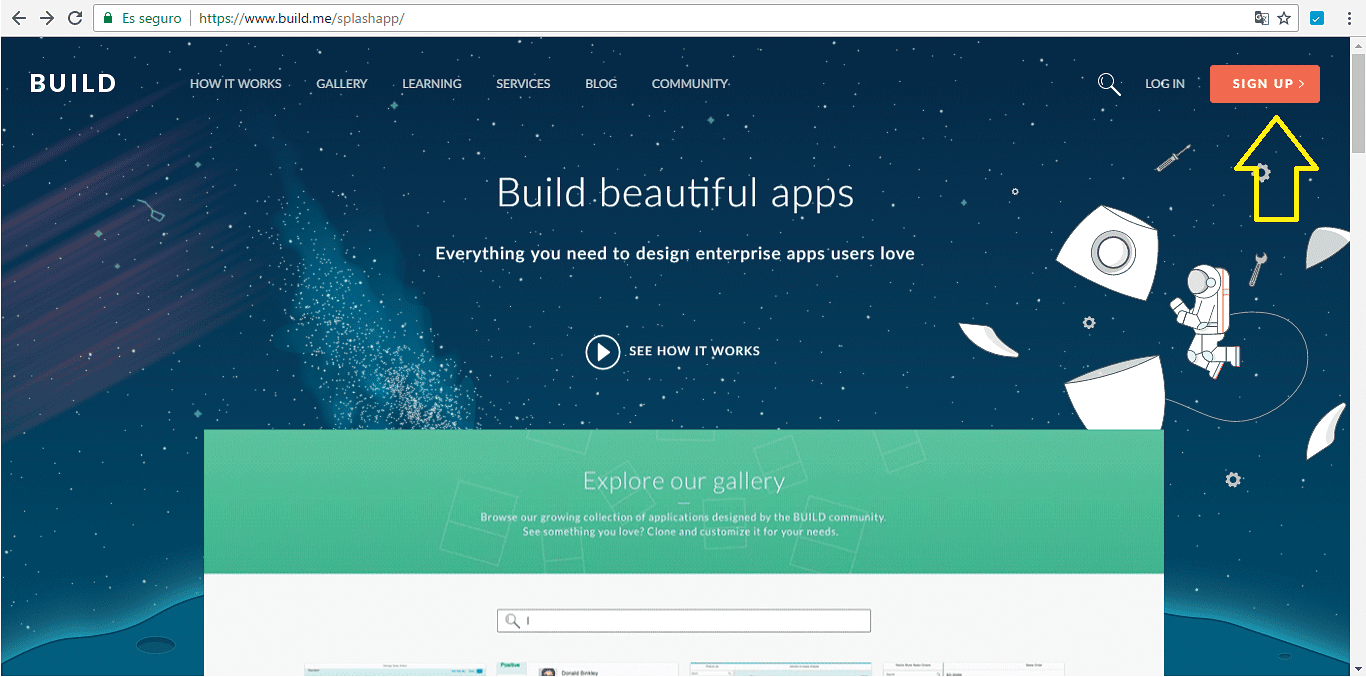Click the browser forward arrow
The height and width of the screenshot is (677, 1366).
[47, 18]
